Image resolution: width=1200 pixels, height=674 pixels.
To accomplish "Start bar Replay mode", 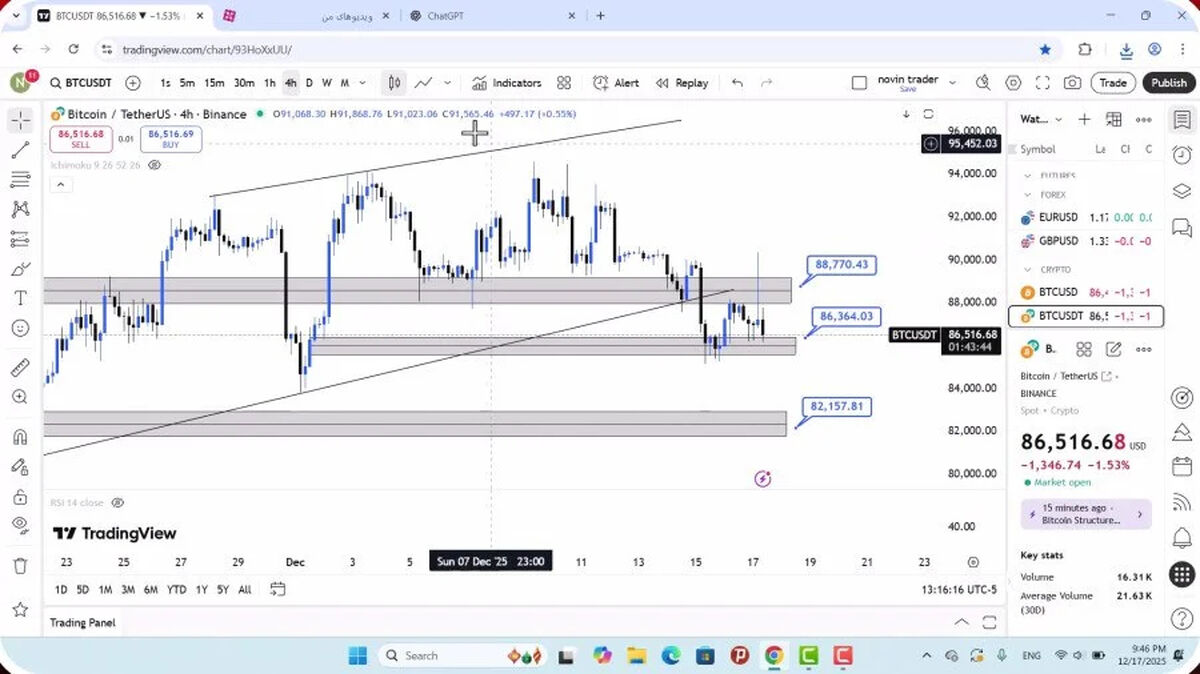I will 682,83.
